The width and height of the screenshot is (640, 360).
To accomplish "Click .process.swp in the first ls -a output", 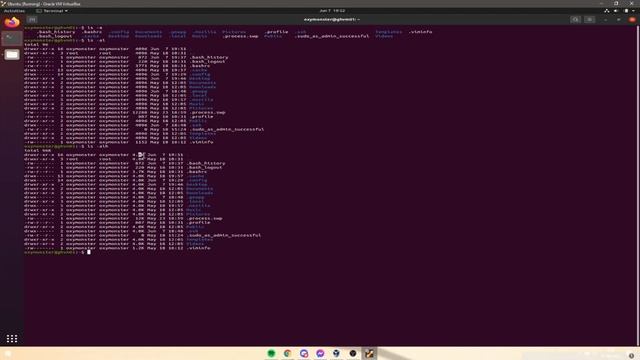I will coord(240,36).
